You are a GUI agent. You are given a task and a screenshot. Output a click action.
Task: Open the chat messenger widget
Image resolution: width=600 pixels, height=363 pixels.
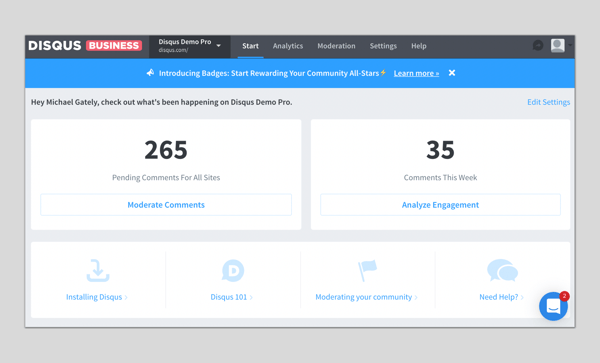553,306
